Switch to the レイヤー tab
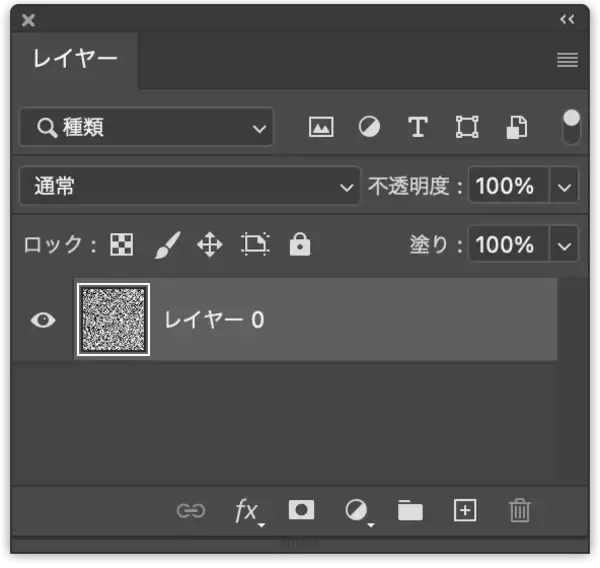600x568 pixels. click(x=75, y=60)
